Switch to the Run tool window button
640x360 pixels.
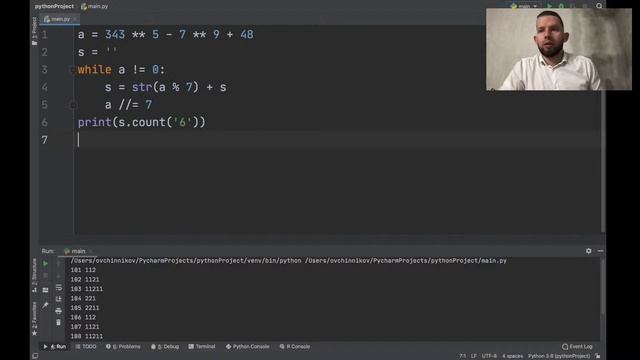(x=55, y=347)
